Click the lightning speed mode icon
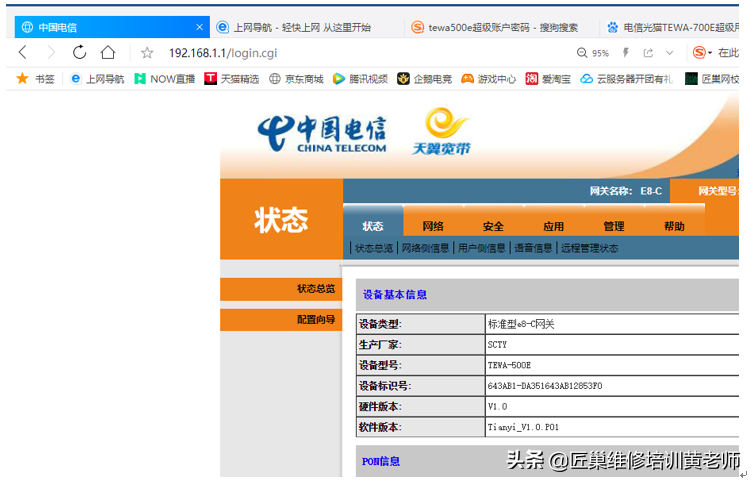This screenshot has height=484, width=754. 626,52
